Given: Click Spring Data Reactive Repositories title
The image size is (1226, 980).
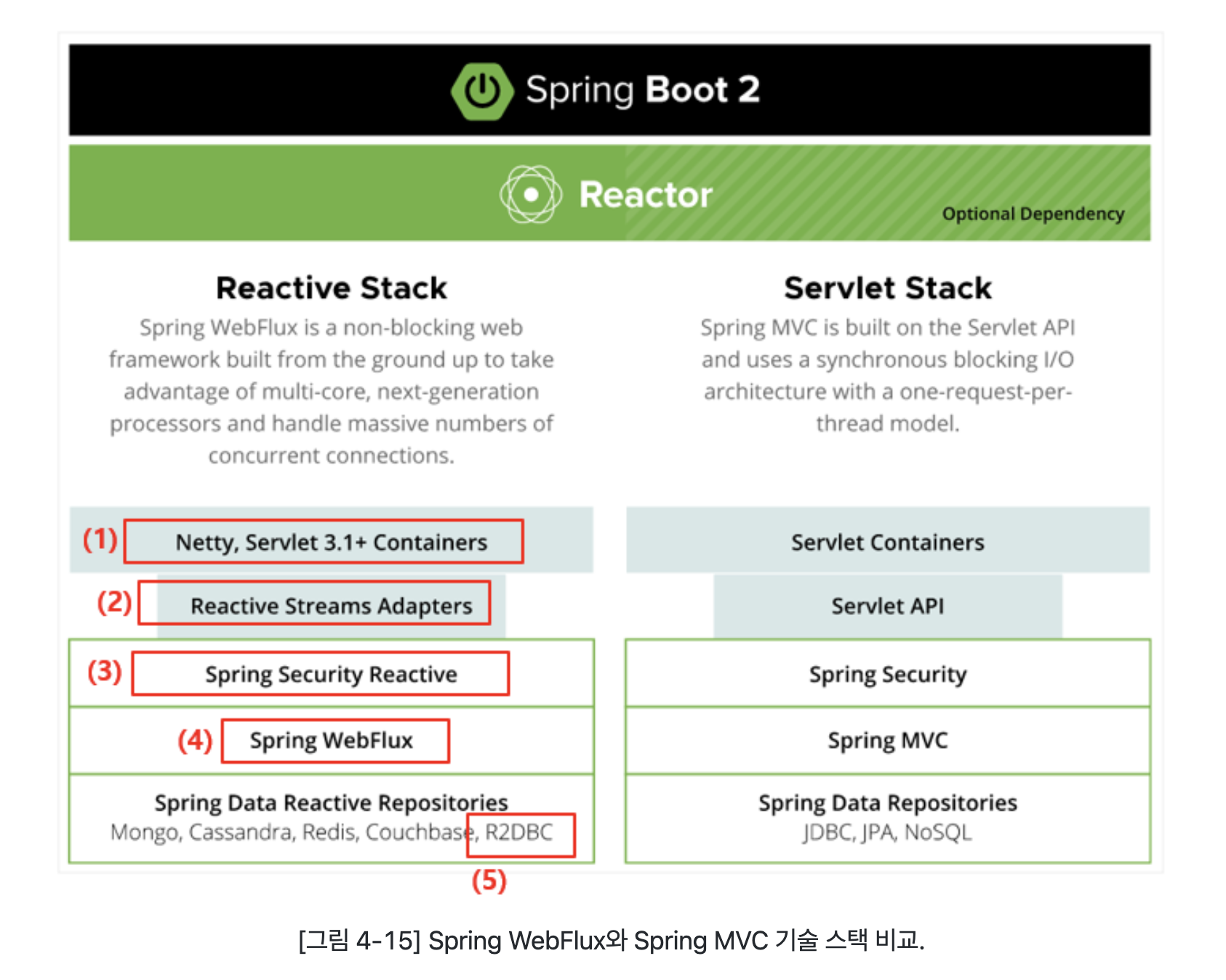Looking at the screenshot, I should tap(331, 803).
